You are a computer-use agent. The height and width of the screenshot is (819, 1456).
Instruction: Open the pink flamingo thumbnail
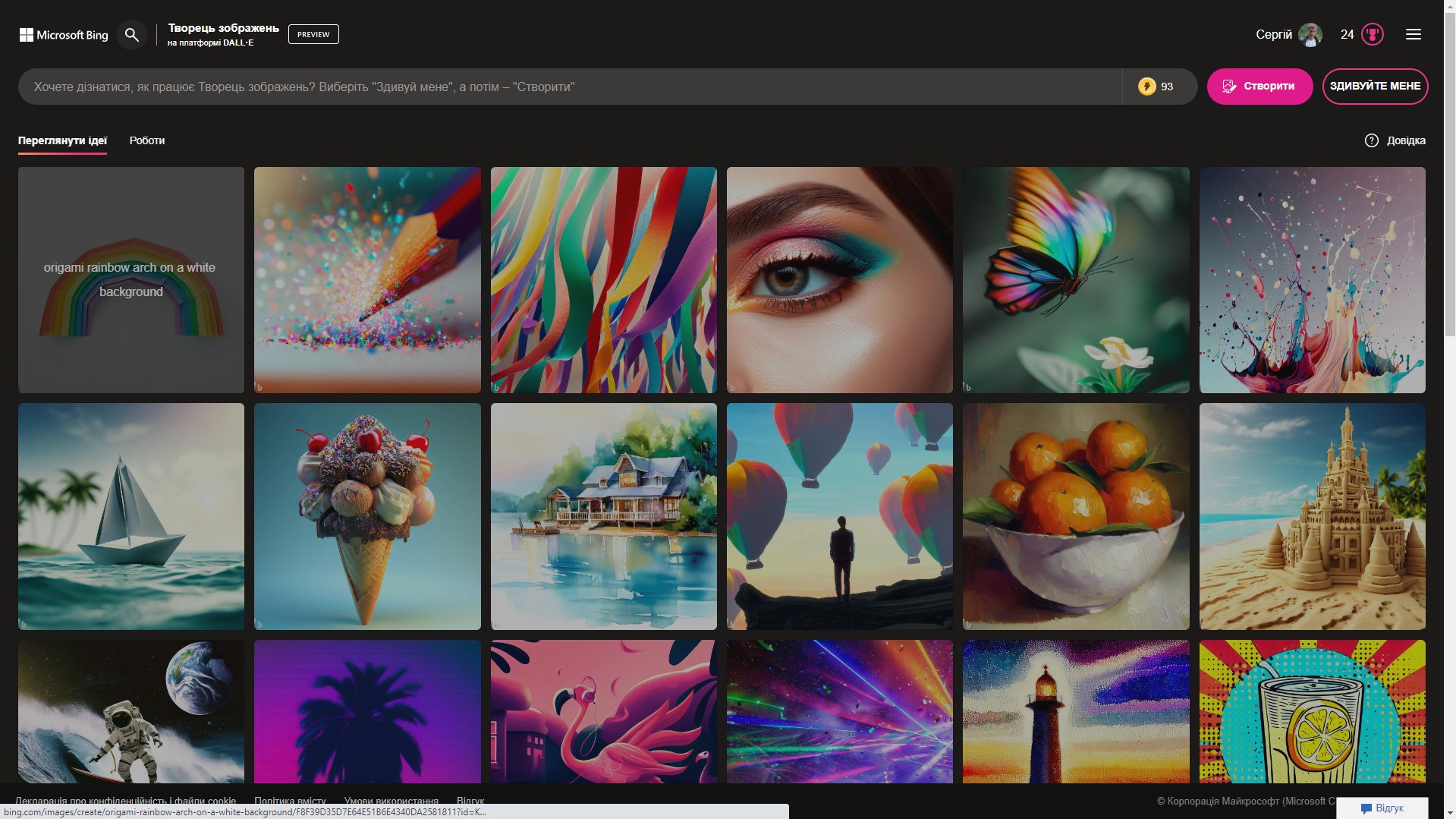(x=604, y=711)
